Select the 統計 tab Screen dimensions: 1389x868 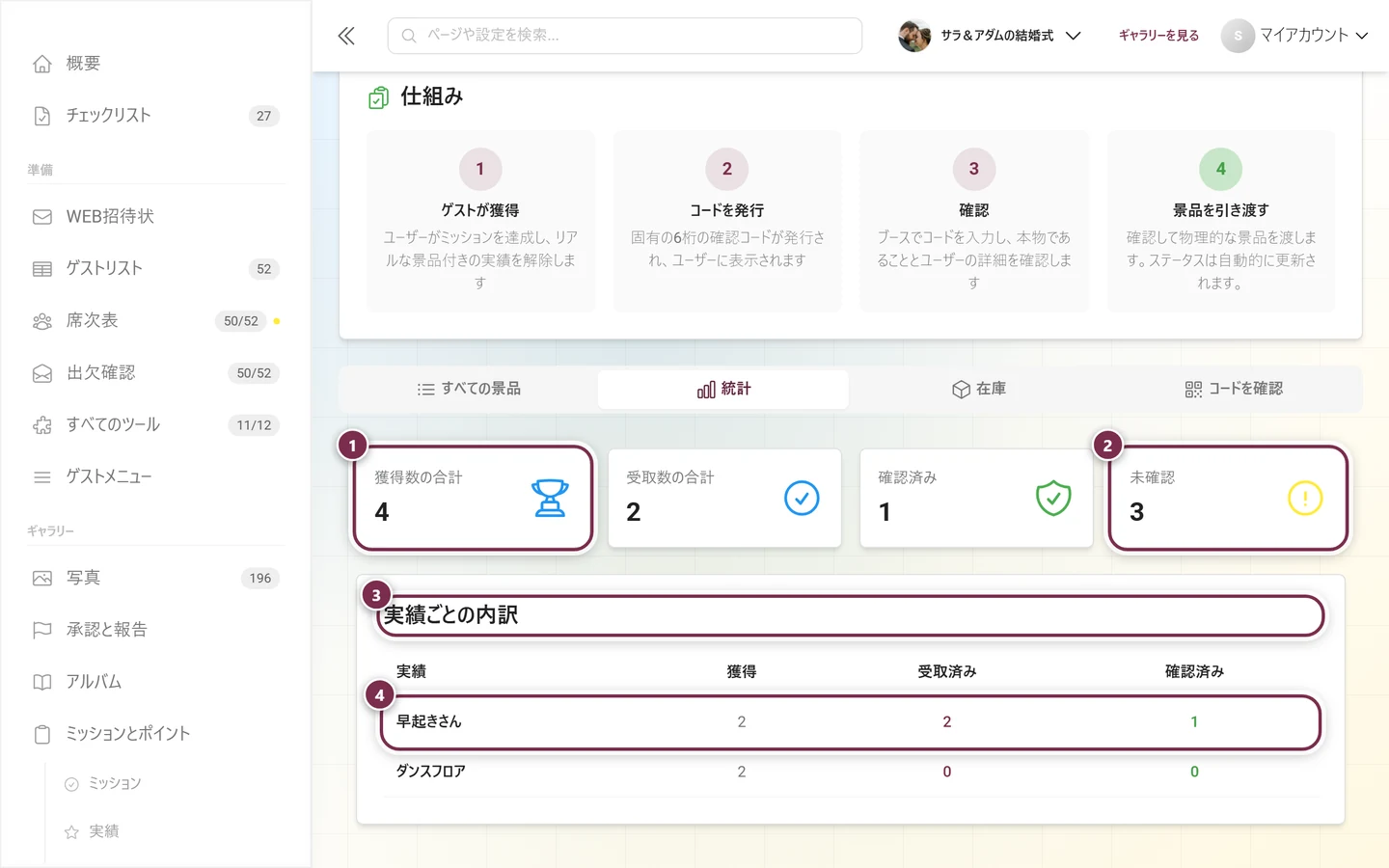click(x=723, y=389)
